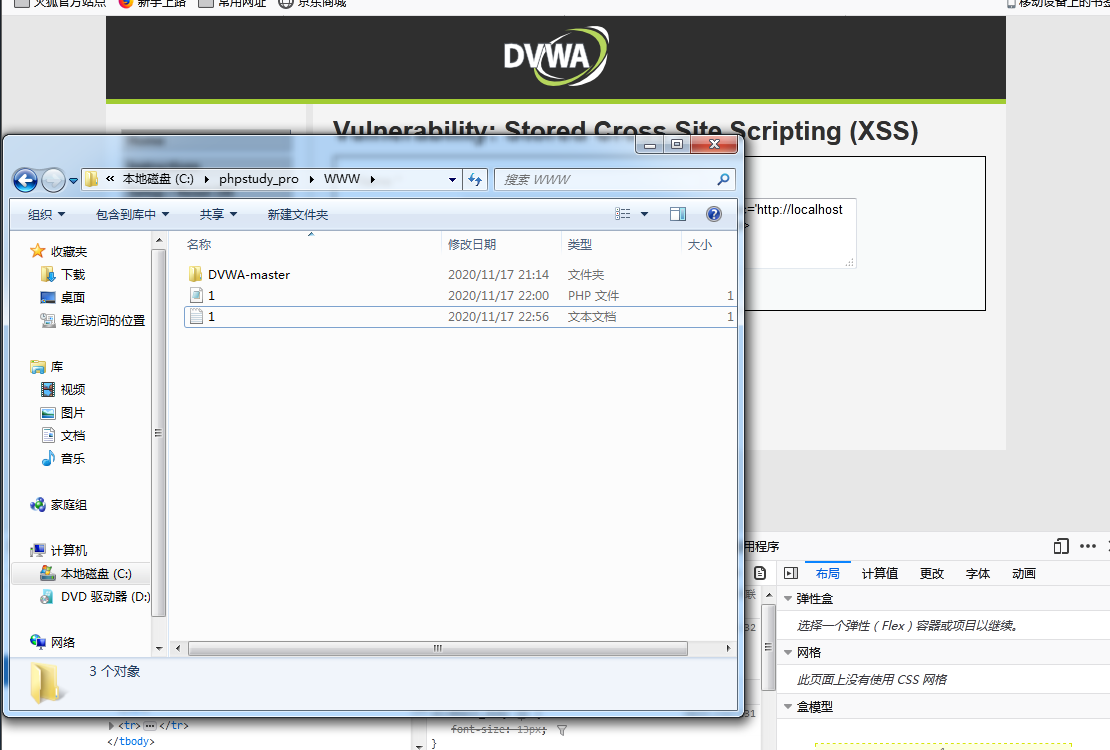Screen dimensions: 1110x750
Task: Collapse the 网格 section in devtools
Action: [x=788, y=652]
